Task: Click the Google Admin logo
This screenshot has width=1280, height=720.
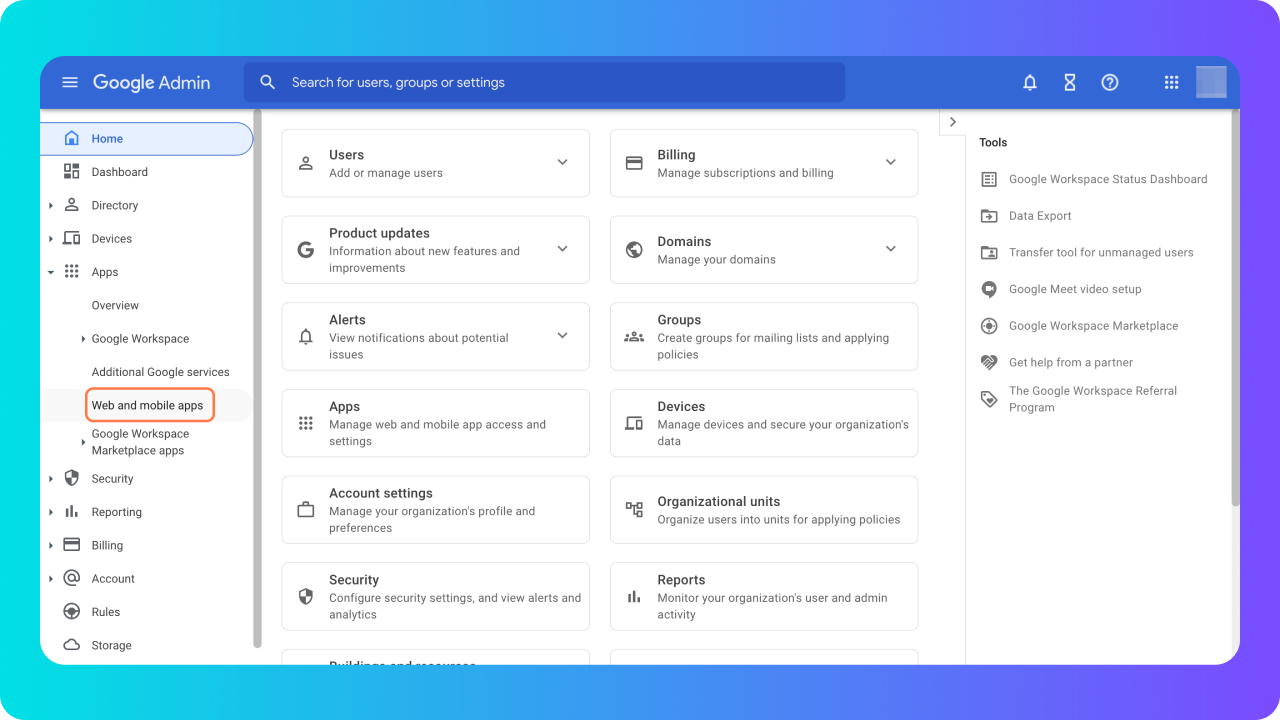Action: [152, 83]
